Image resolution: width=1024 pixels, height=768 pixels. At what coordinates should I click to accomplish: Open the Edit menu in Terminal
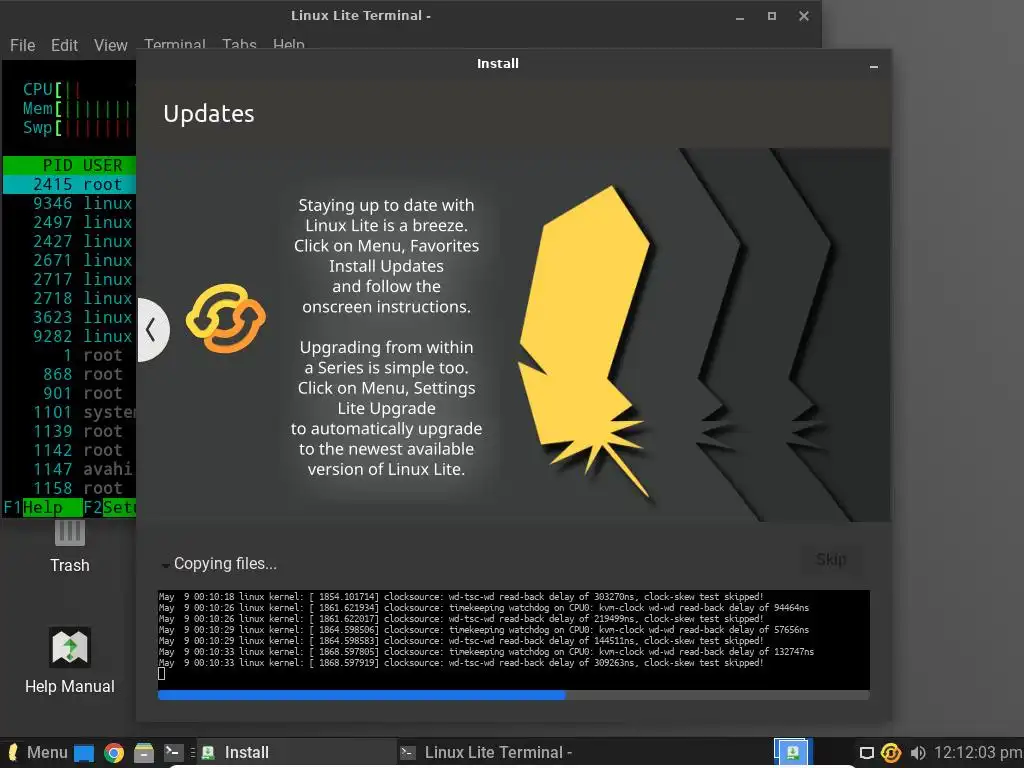pyautogui.click(x=64, y=45)
